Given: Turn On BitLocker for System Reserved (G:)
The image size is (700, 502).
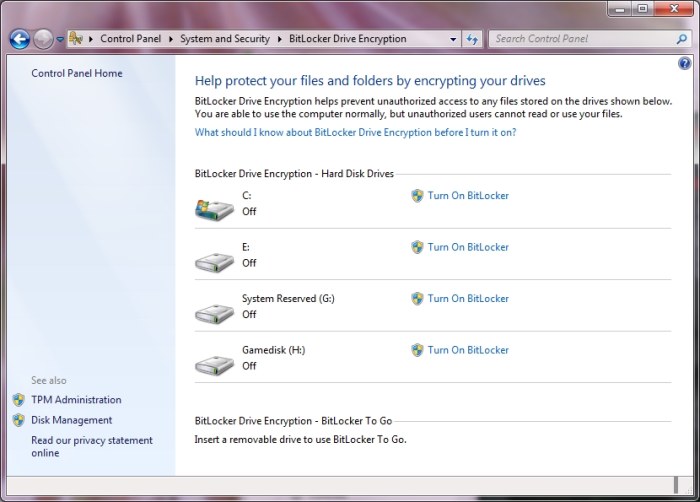Looking at the screenshot, I should pyautogui.click(x=468, y=298).
